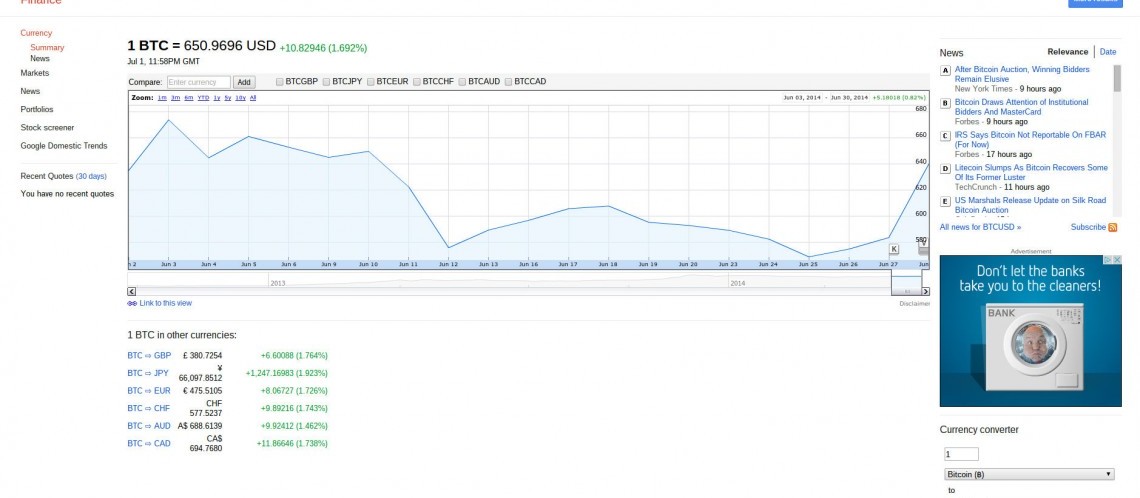Open news marker C icon
This screenshot has height=498, width=1140.
tap(945, 136)
